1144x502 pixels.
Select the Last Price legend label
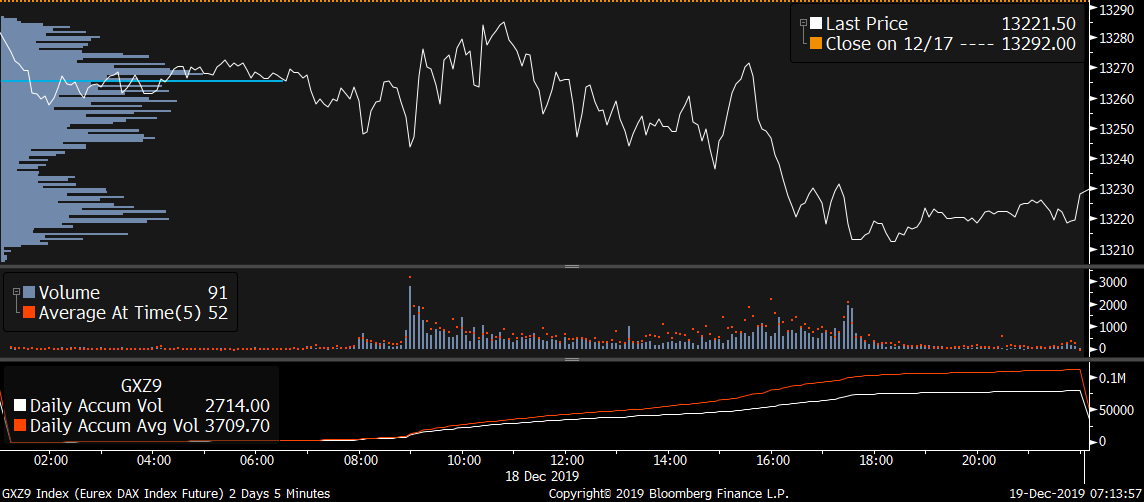point(866,24)
